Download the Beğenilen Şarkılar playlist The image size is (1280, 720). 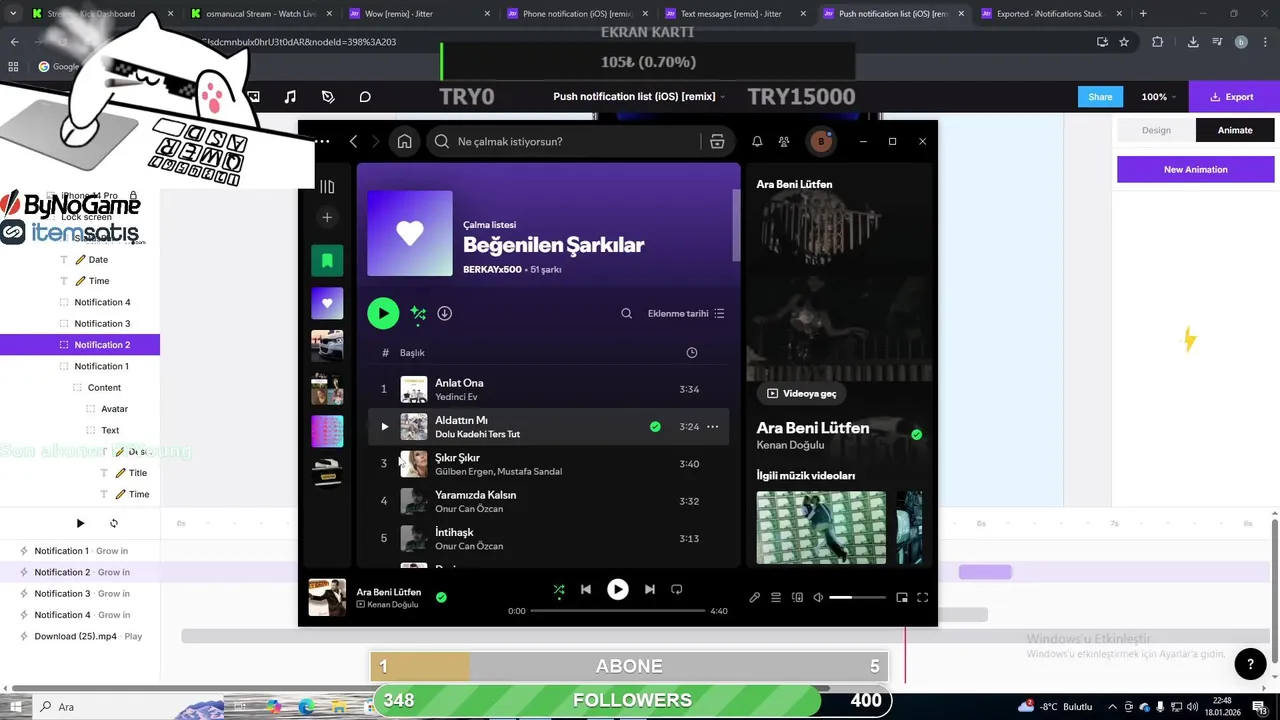[x=445, y=313]
